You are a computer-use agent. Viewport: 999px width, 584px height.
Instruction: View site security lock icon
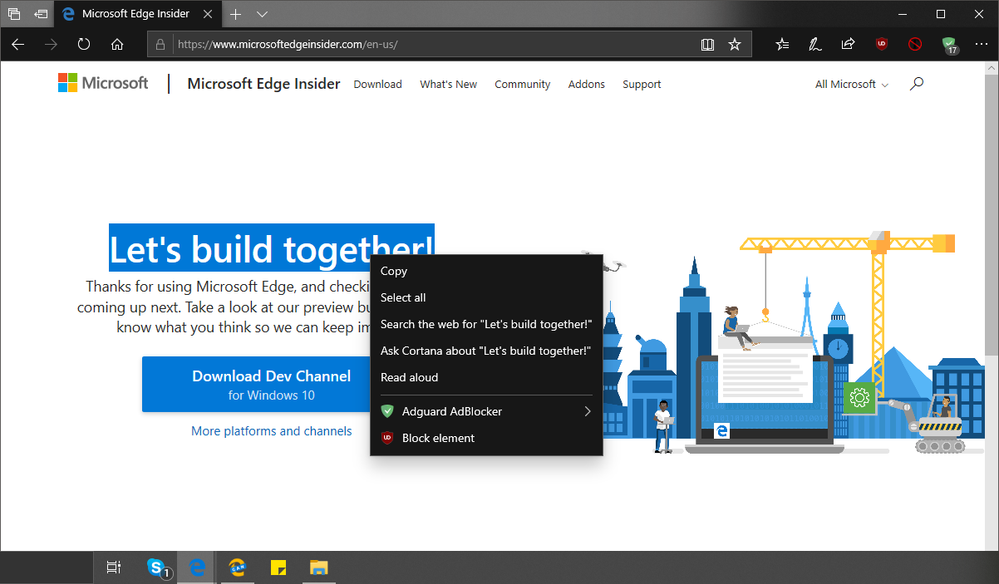pyautogui.click(x=161, y=45)
